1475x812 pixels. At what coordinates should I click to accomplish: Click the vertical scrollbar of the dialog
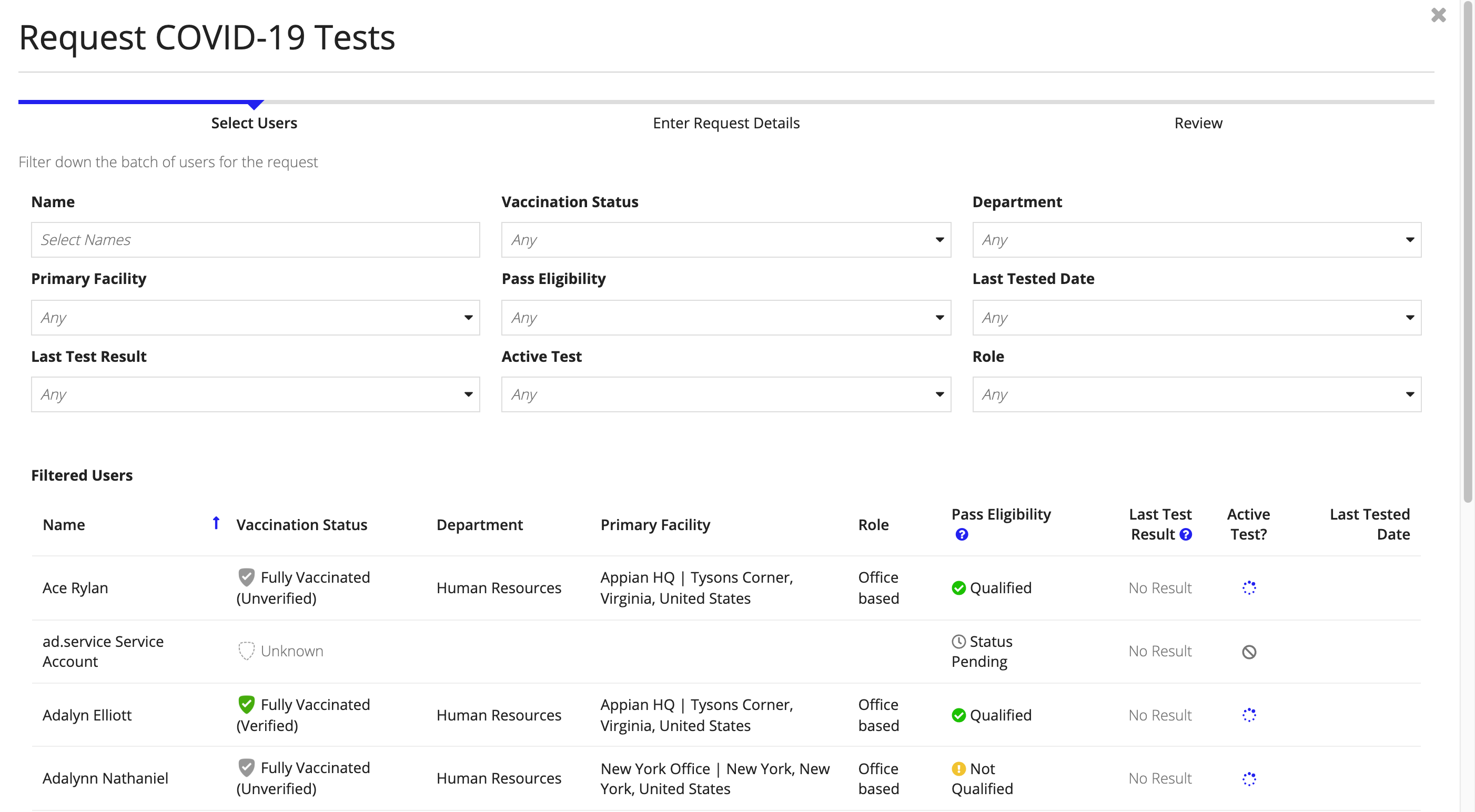coord(1468,252)
